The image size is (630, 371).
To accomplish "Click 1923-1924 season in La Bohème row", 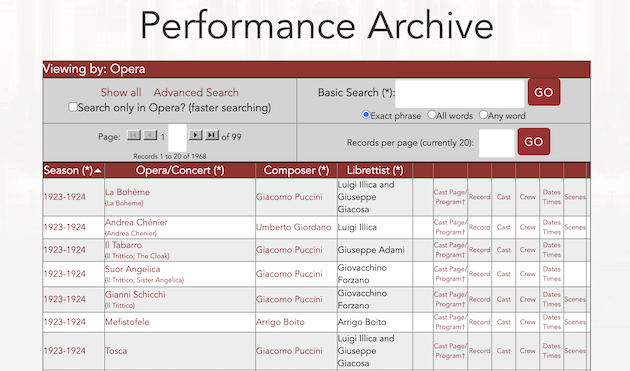I will [65, 197].
